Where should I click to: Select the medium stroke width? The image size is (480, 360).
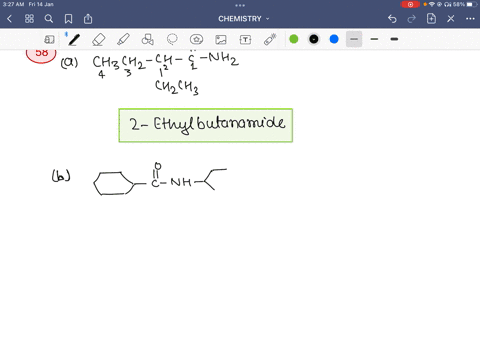coord(374,39)
